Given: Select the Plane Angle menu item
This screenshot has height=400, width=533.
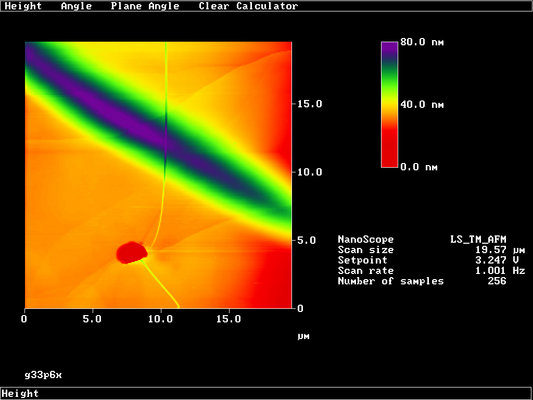Looking at the screenshot, I should tap(145, 6).
